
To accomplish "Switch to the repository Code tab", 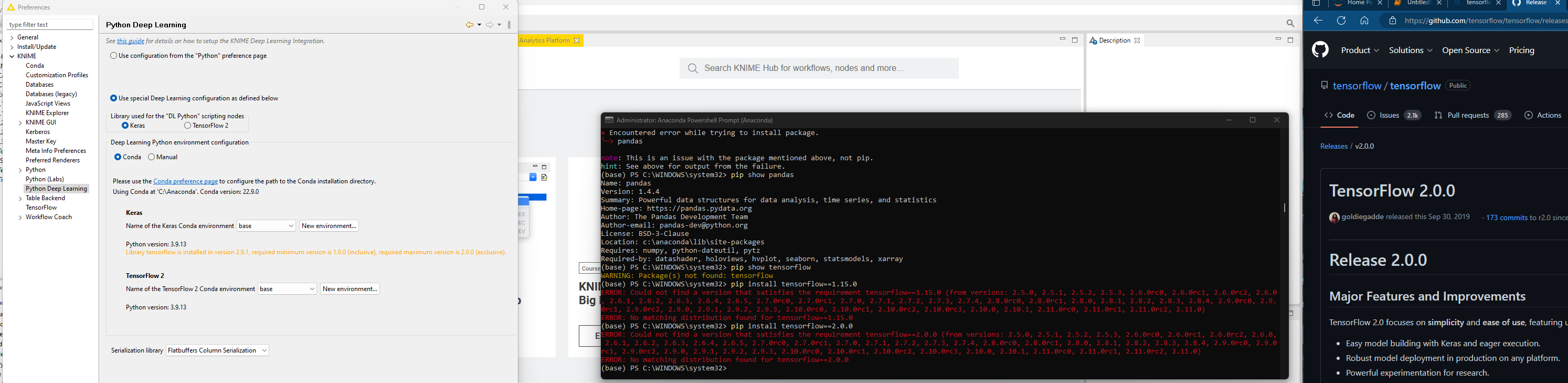I will pos(1339,115).
